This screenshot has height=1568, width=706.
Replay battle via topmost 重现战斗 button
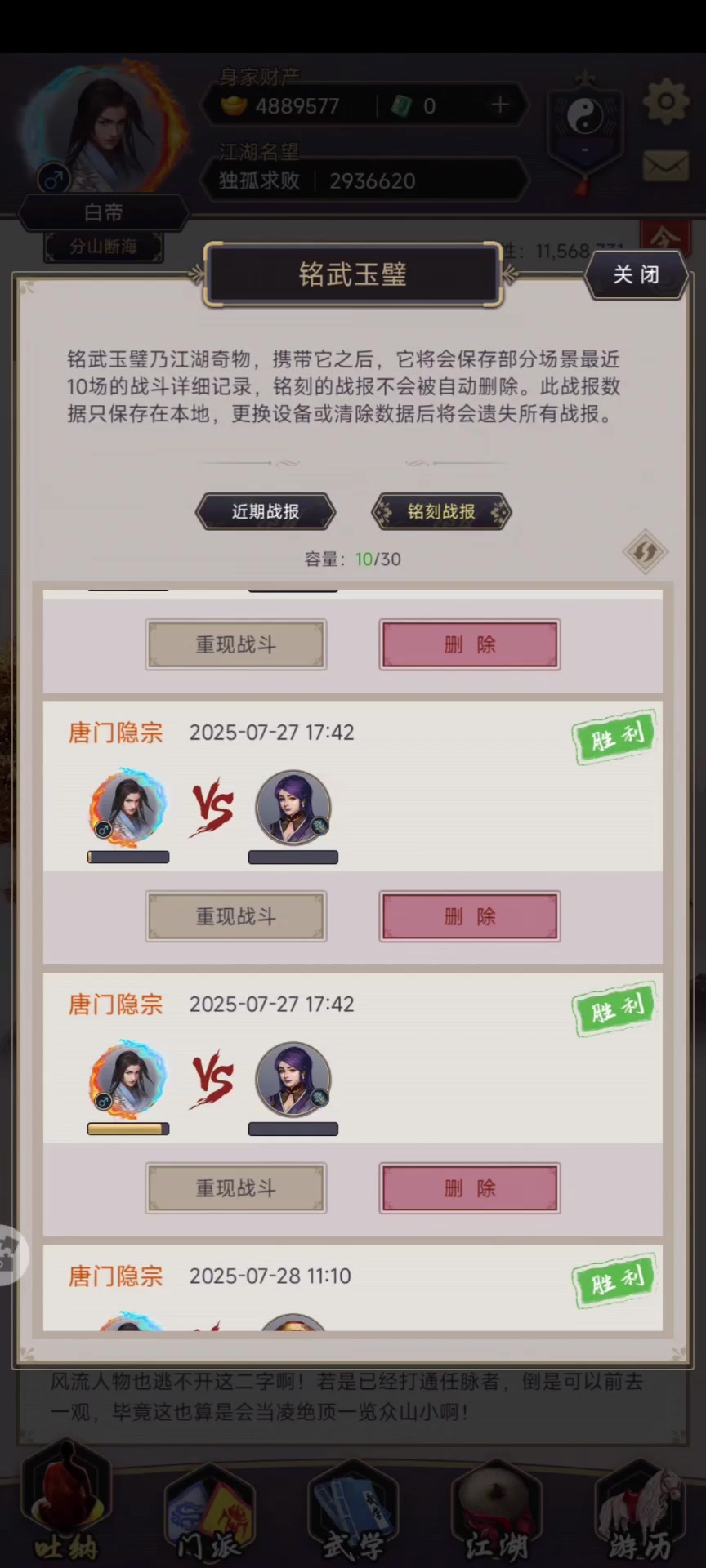tap(236, 644)
